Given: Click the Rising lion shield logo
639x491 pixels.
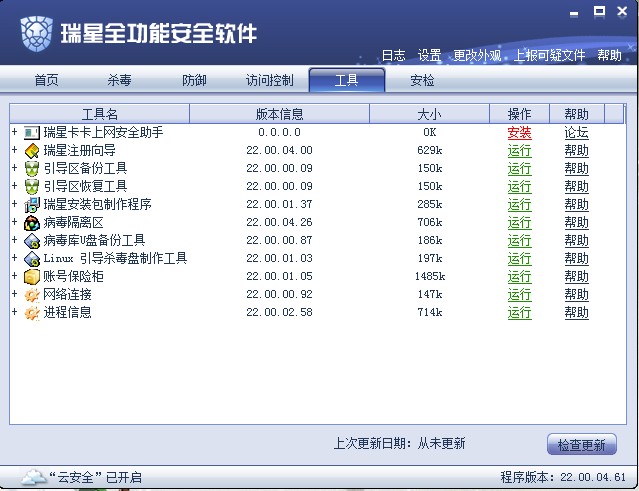Looking at the screenshot, I should click(x=36, y=33).
